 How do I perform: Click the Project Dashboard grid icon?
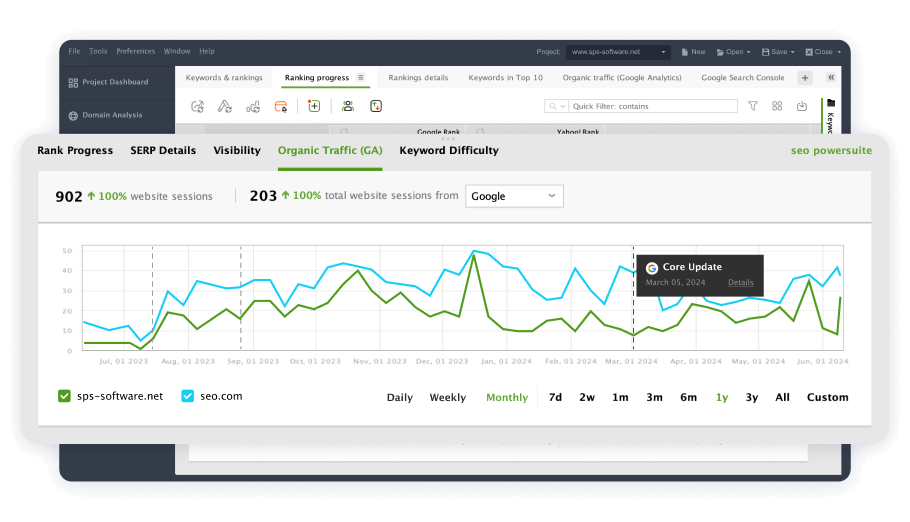[x=73, y=82]
